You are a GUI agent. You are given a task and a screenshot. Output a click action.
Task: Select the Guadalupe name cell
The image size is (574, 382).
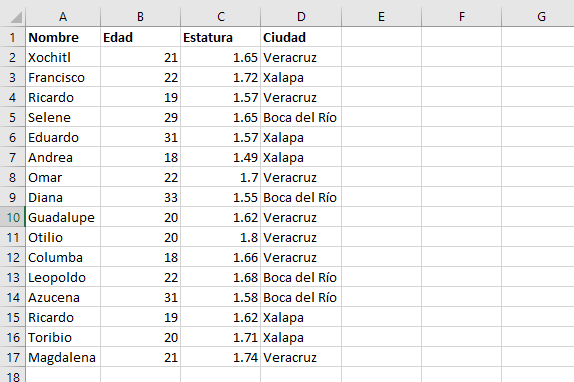[x=63, y=217]
